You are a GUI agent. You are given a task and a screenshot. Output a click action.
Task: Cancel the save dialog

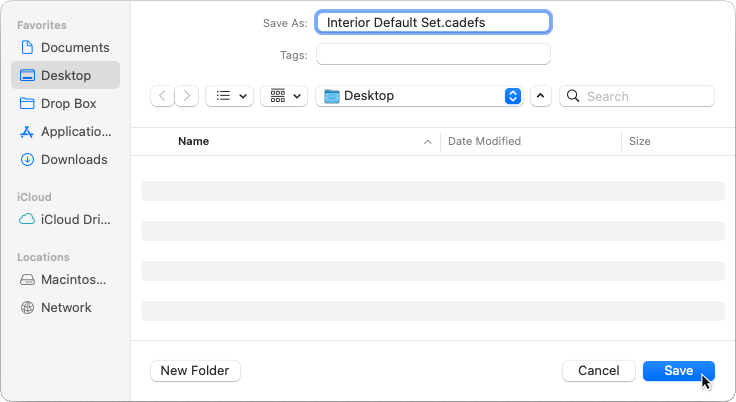click(599, 371)
